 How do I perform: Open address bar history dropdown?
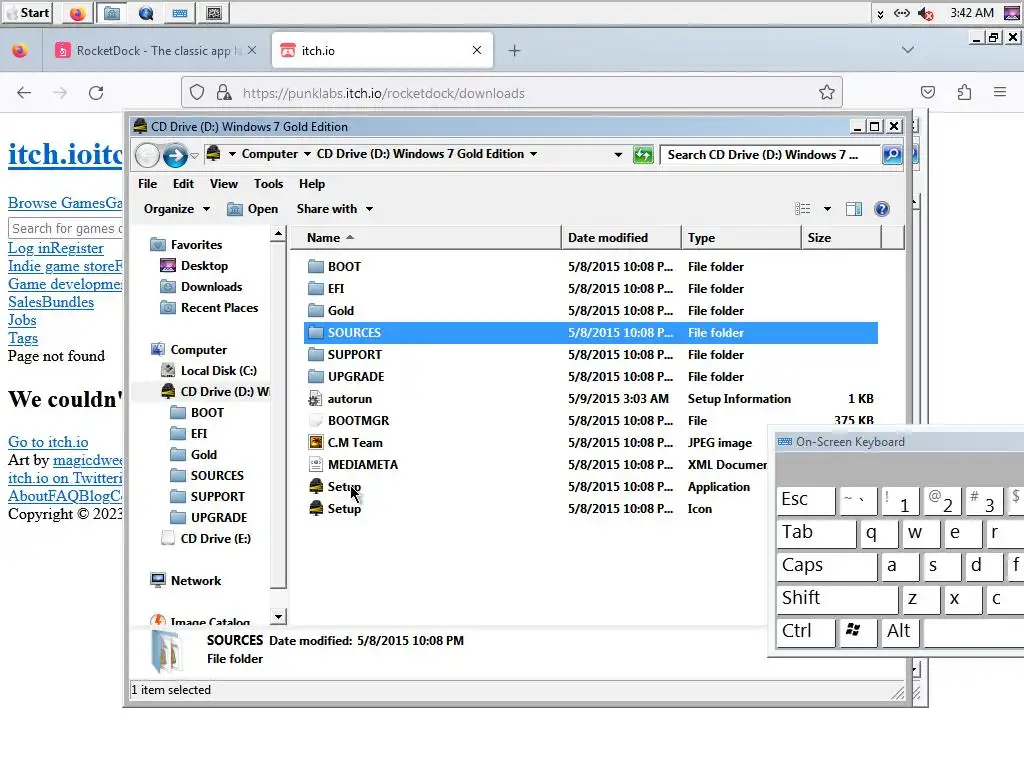point(618,155)
